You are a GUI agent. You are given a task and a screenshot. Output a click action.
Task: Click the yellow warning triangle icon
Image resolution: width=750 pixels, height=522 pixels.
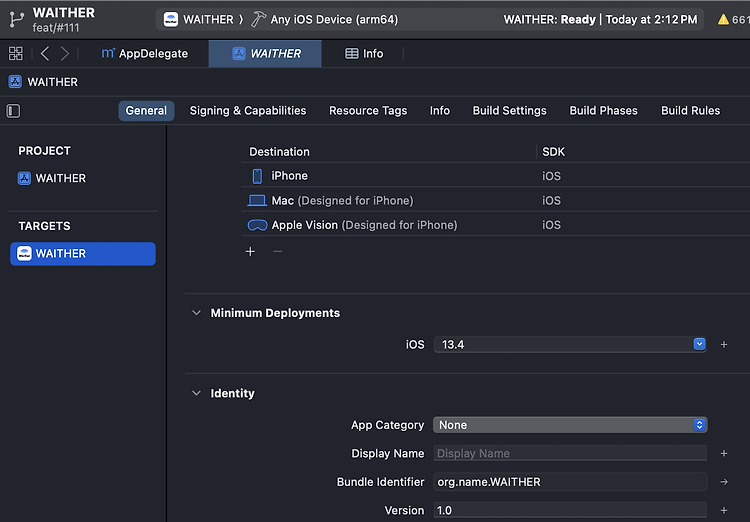pyautogui.click(x=723, y=20)
